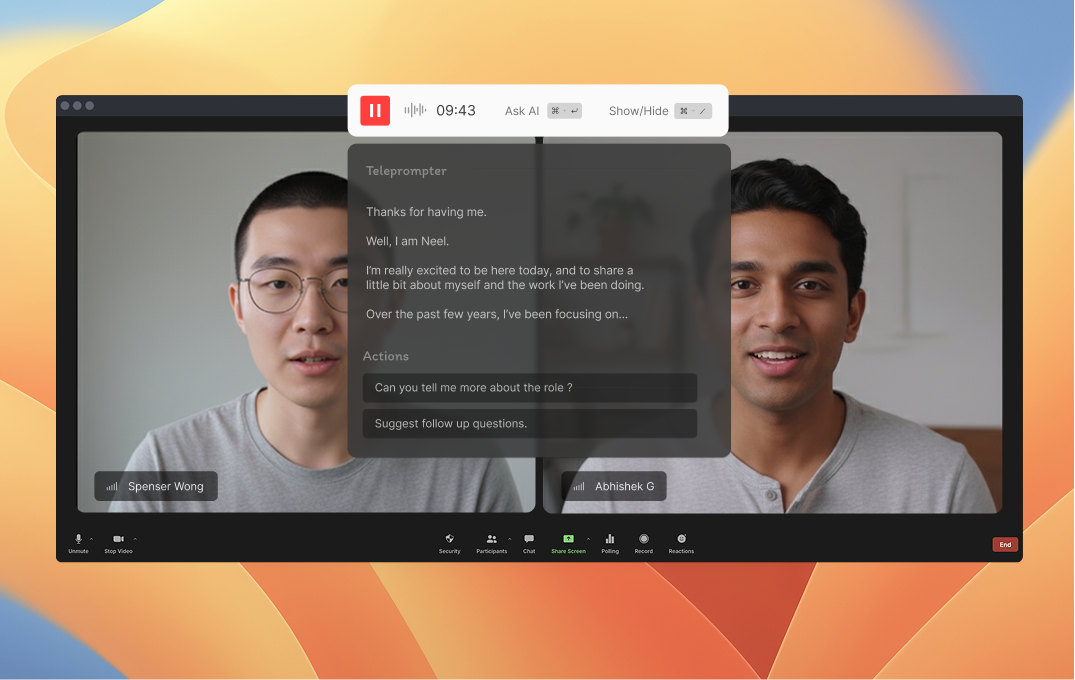Open the Chat panel
The height and width of the screenshot is (680, 1075).
pyautogui.click(x=529, y=544)
